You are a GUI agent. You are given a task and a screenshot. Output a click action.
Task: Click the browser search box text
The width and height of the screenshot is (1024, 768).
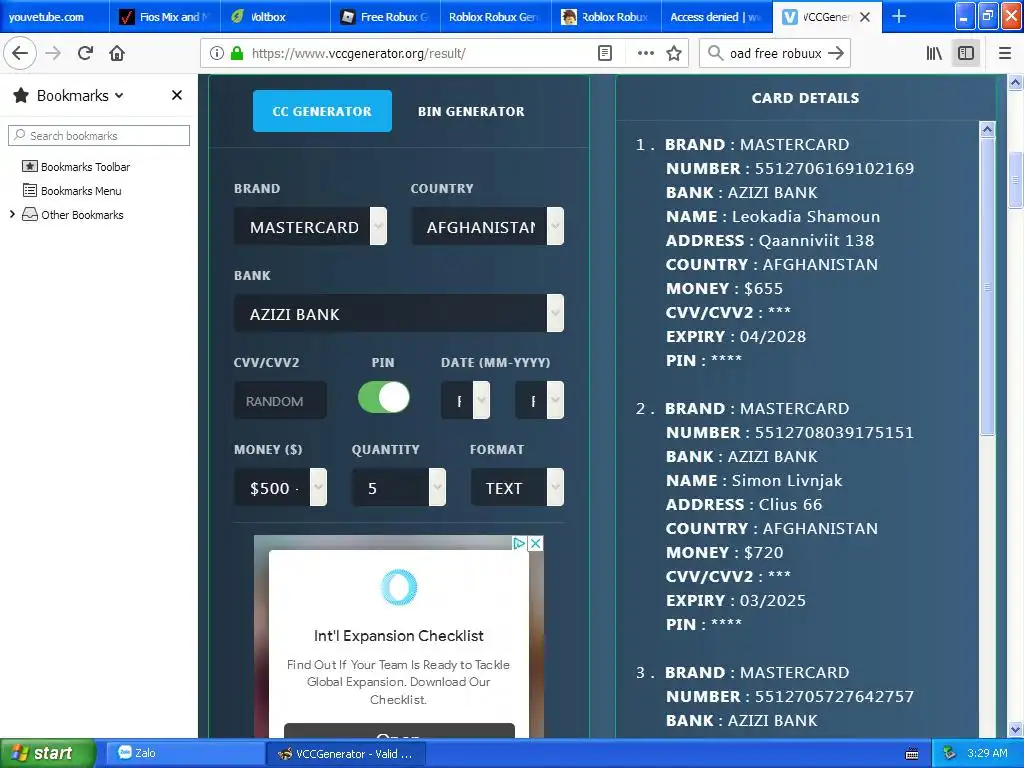tap(775, 54)
